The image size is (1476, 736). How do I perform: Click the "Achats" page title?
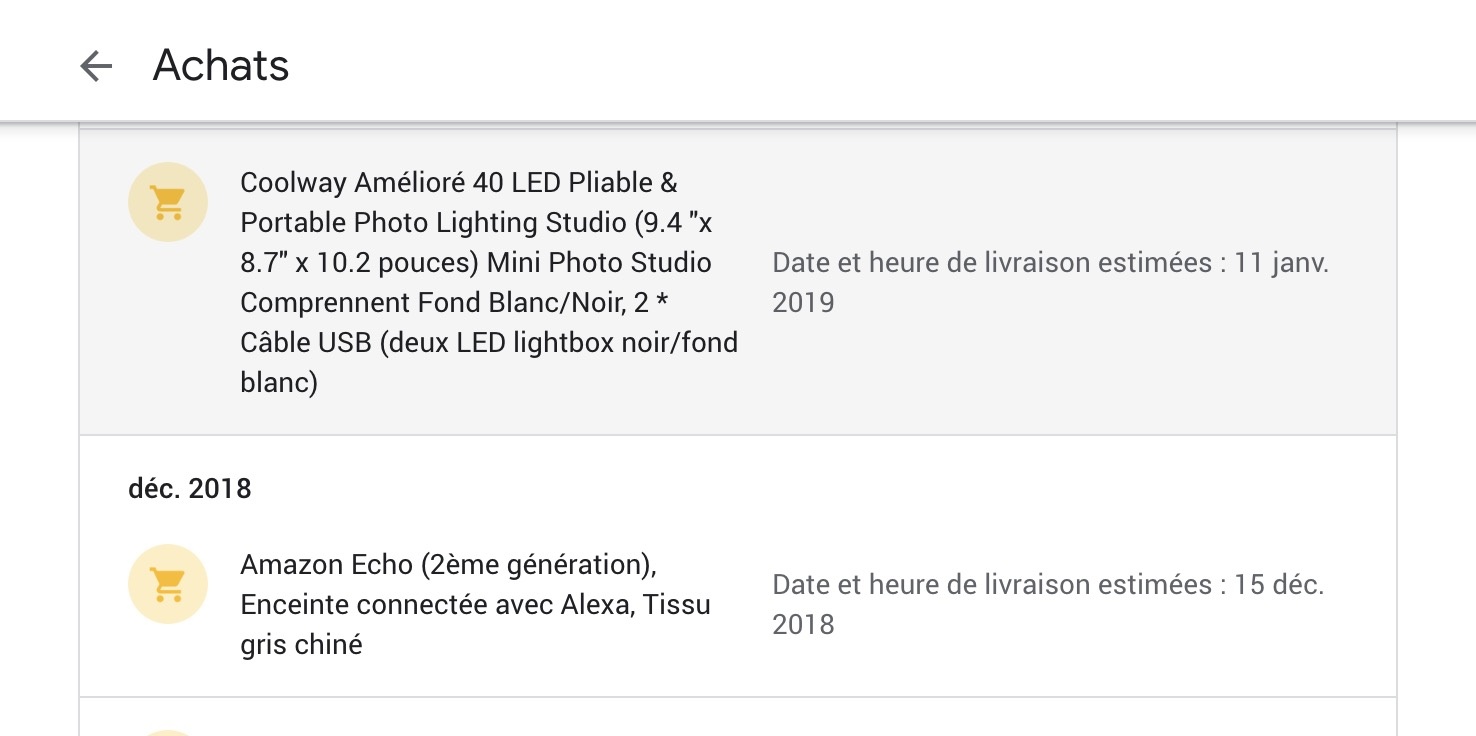221,66
